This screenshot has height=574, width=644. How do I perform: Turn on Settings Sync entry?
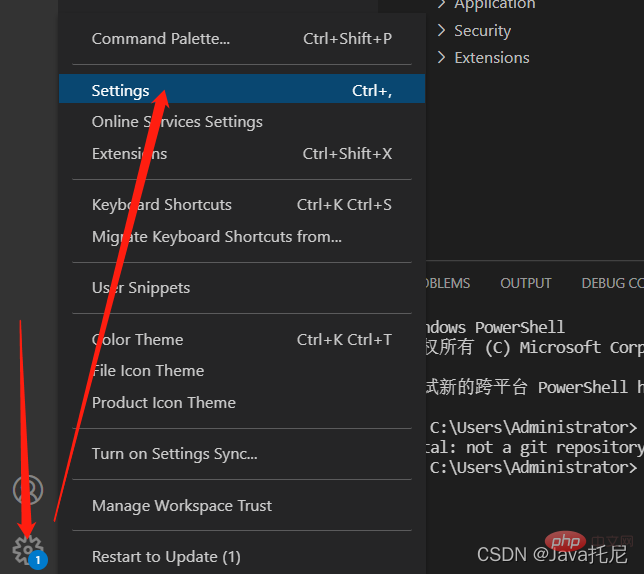242,454
